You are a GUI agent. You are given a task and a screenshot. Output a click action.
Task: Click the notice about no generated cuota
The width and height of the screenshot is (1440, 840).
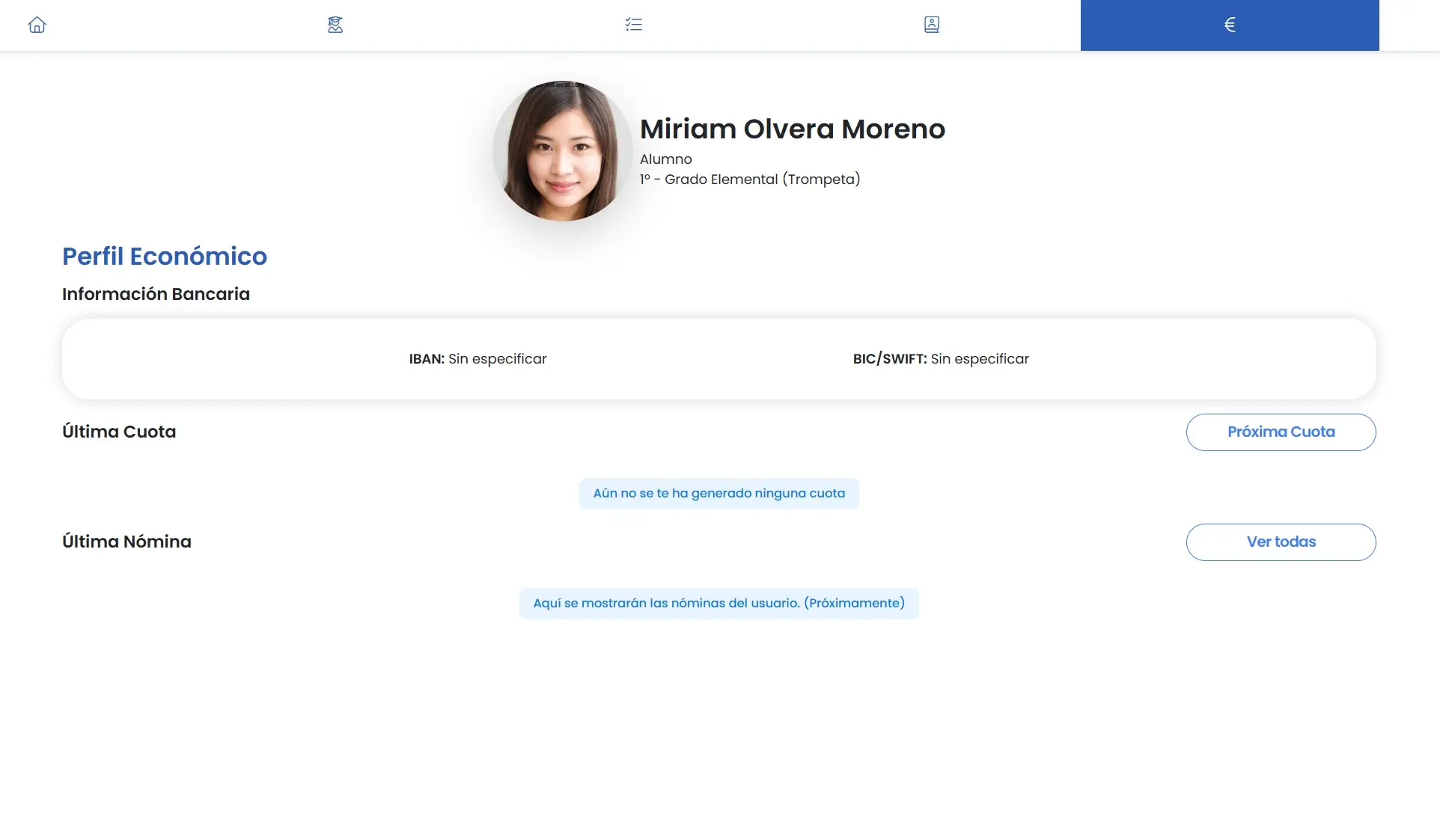(719, 494)
